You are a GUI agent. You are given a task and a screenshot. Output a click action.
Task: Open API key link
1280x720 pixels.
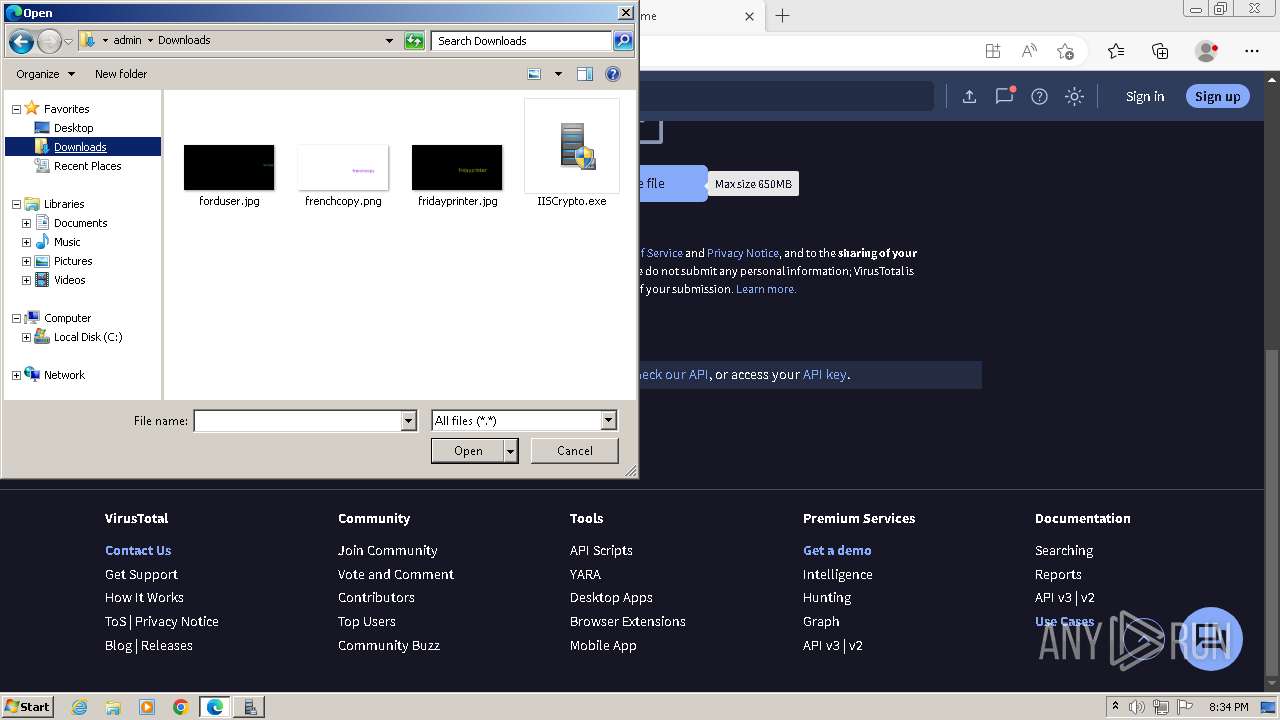click(825, 375)
